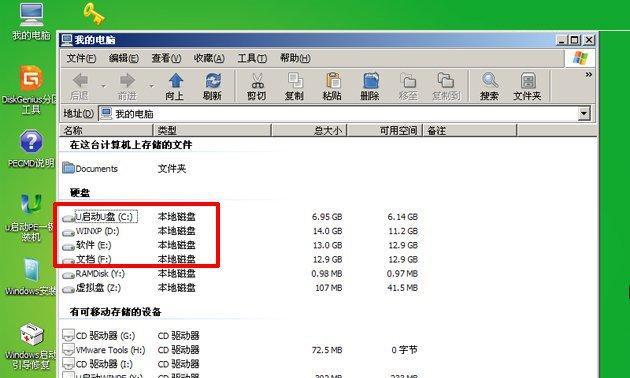Screen dimensions: 630x378
Task: Sort by the 可用空间 column header
Action: 385,131
